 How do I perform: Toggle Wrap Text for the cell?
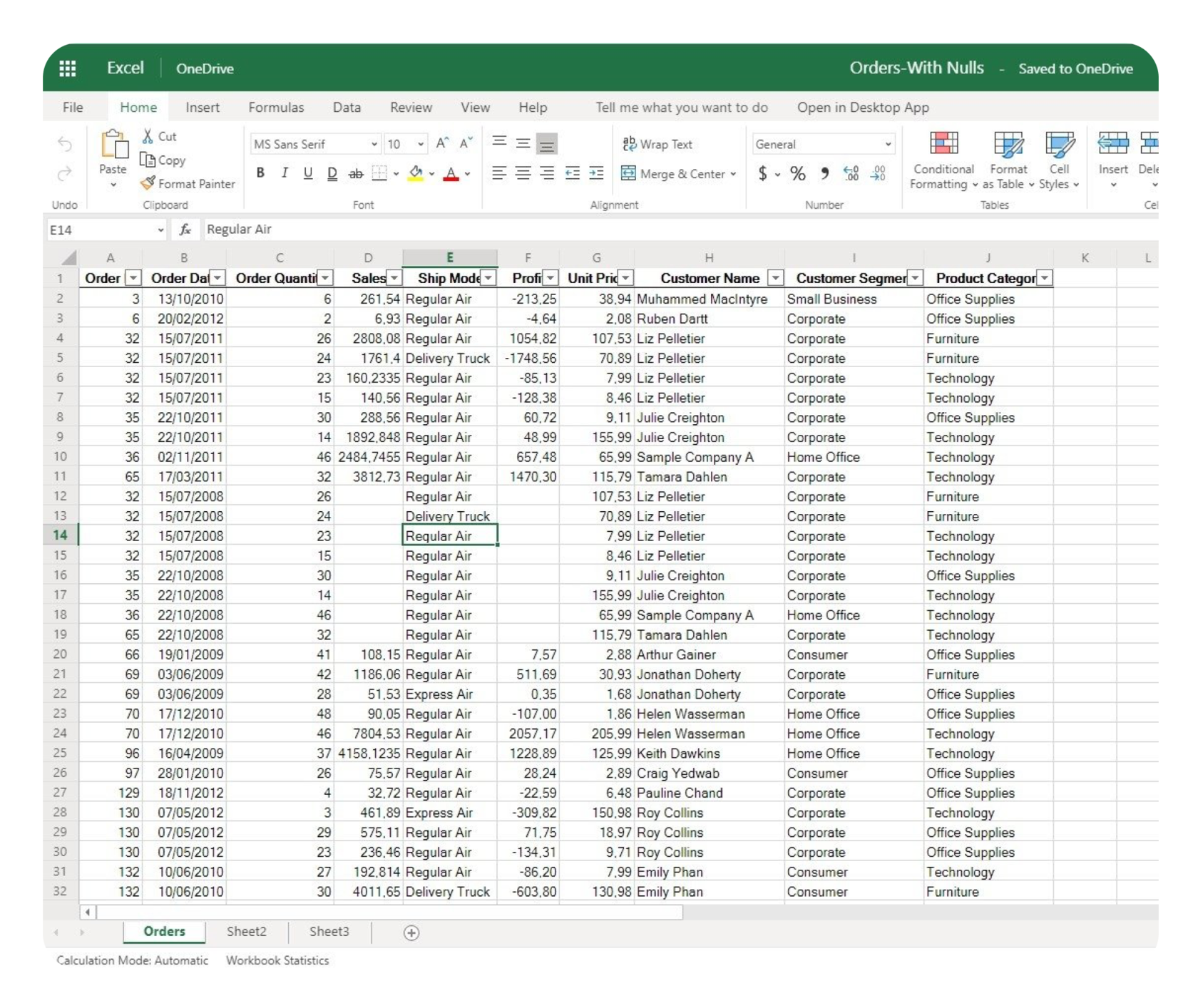point(657,144)
